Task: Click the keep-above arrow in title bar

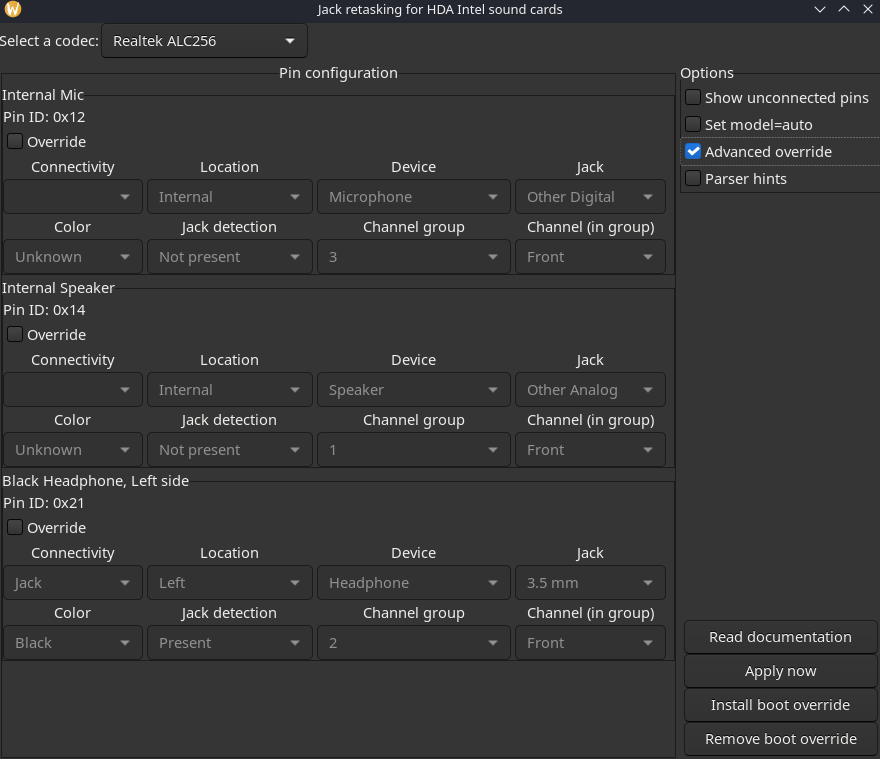Action: tap(843, 9)
